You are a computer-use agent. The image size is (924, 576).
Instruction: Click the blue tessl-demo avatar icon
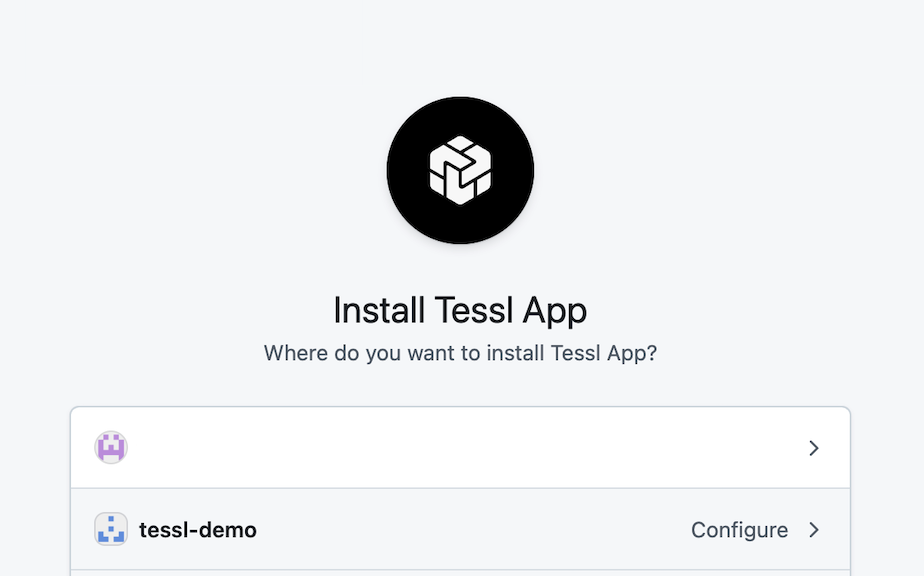[x=111, y=529]
